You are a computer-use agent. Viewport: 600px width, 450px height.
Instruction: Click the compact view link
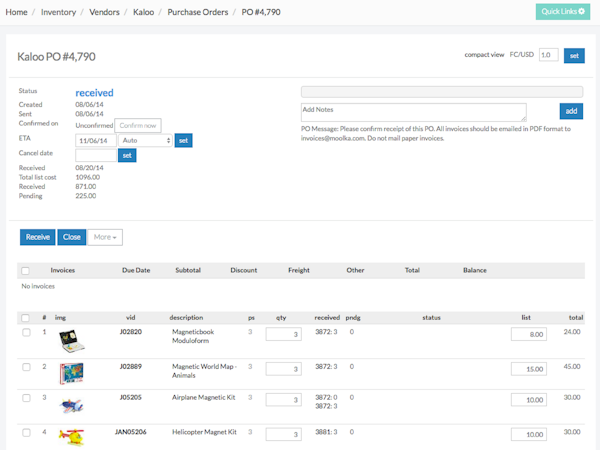coord(484,55)
